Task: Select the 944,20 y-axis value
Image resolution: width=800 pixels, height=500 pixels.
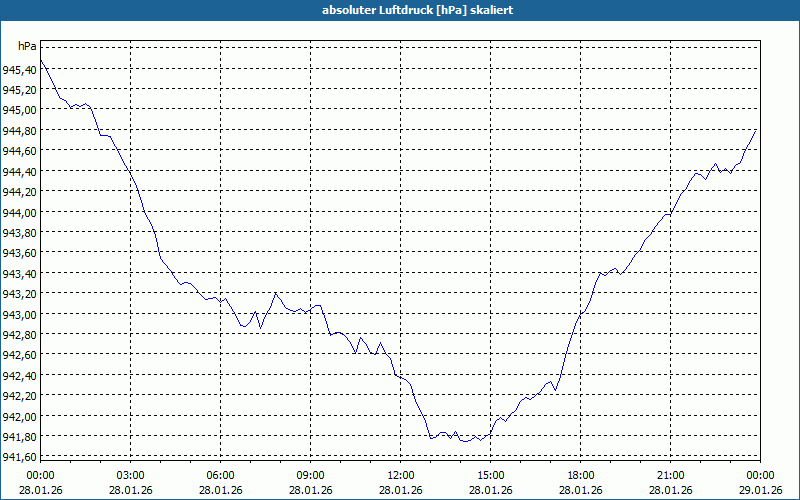Action: [x=19, y=192]
